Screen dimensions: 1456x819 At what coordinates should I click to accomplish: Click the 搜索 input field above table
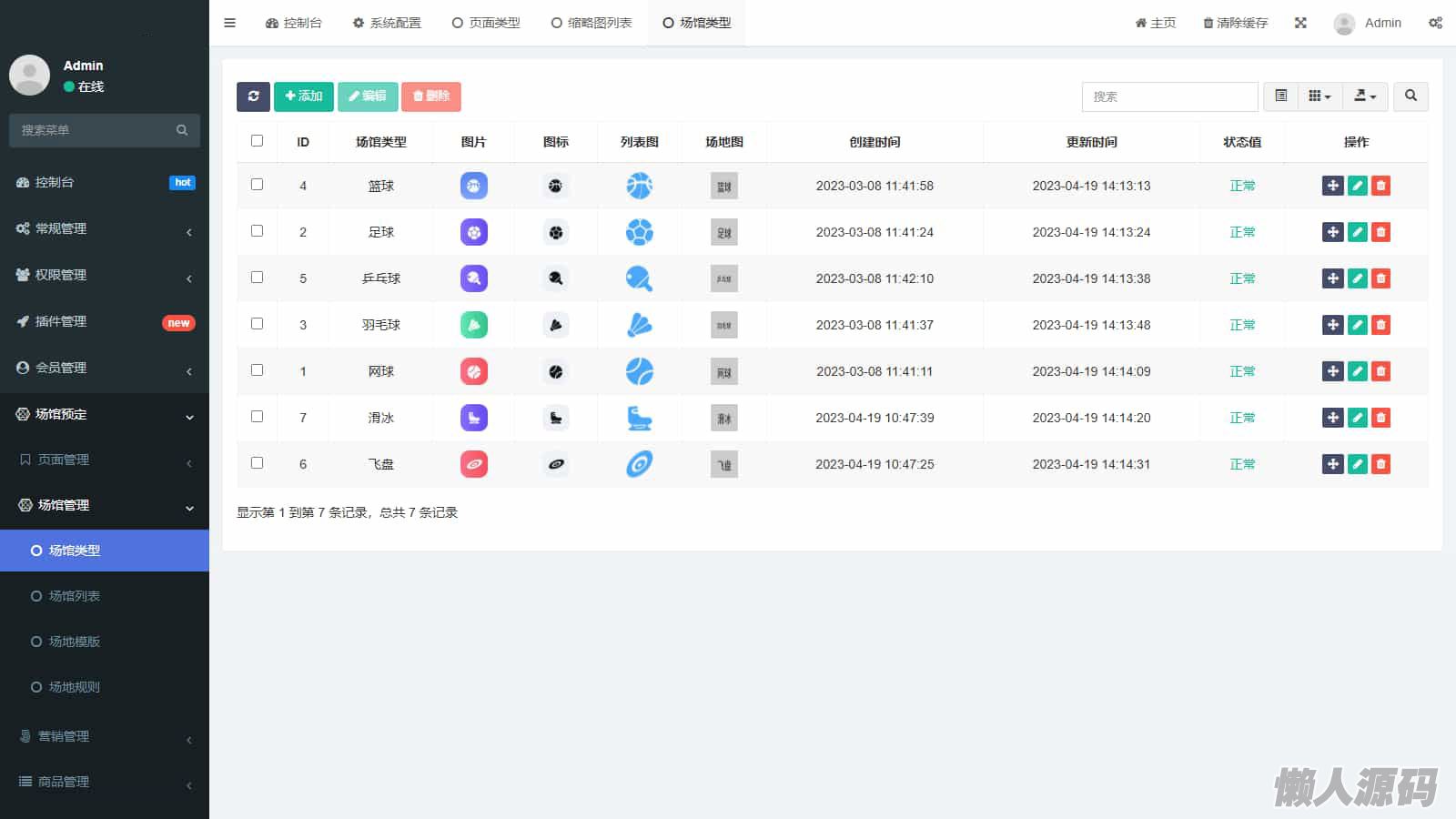click(1169, 96)
